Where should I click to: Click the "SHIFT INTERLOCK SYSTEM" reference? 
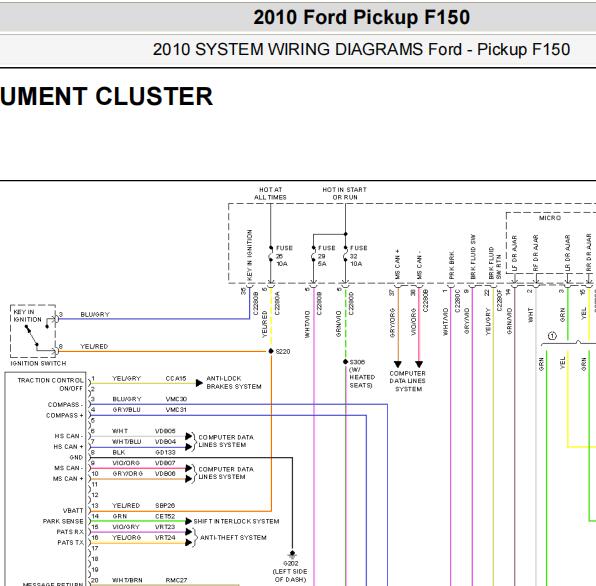point(236,521)
